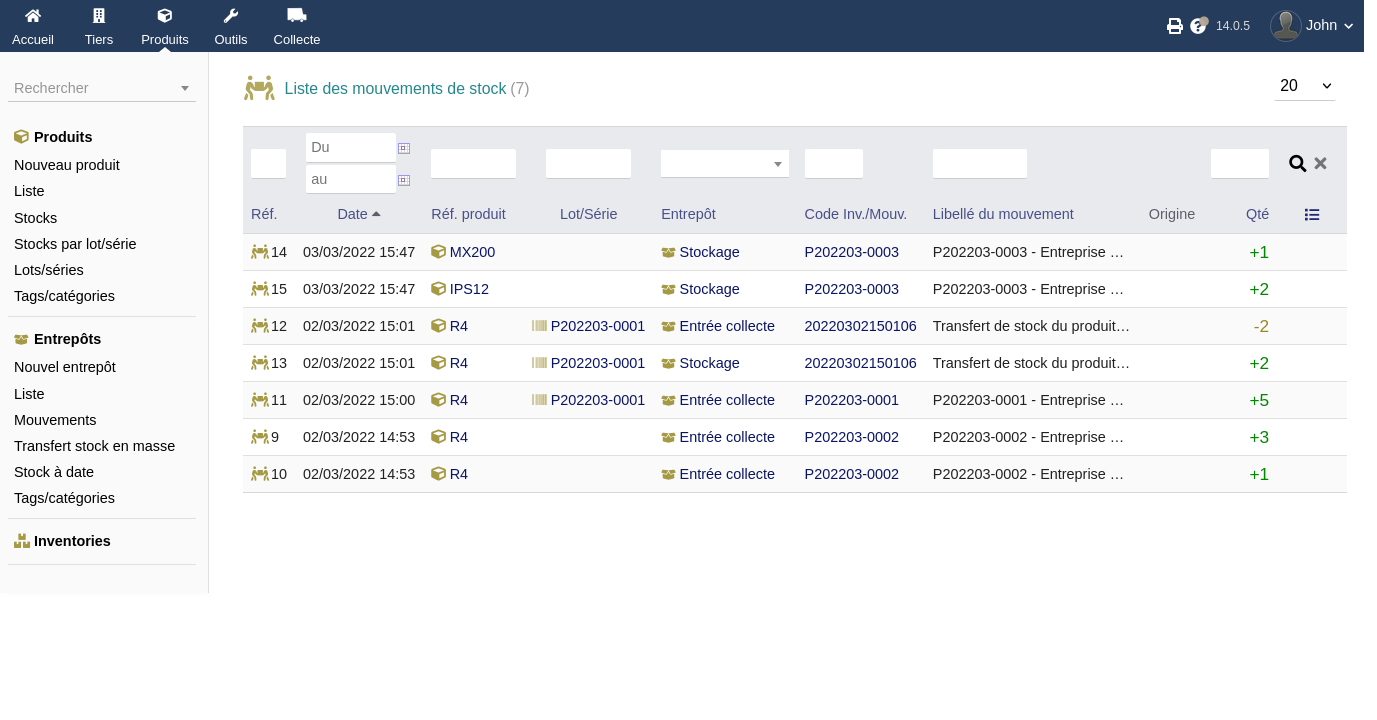The image size is (1377, 720).
Task: Click the au end date field
Action: click(351, 179)
